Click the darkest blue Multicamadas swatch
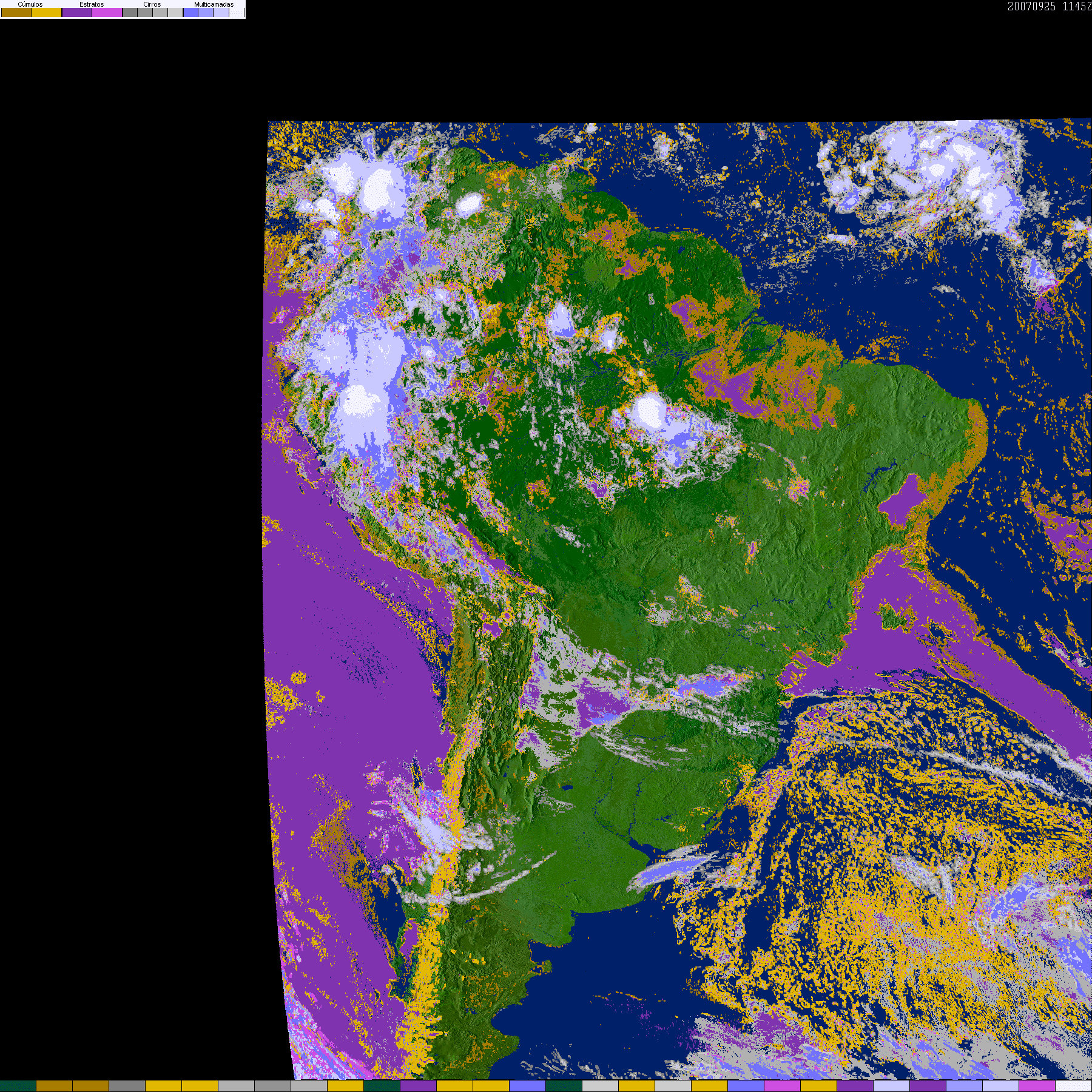Screen dimensions: 1092x1092 click(x=191, y=13)
